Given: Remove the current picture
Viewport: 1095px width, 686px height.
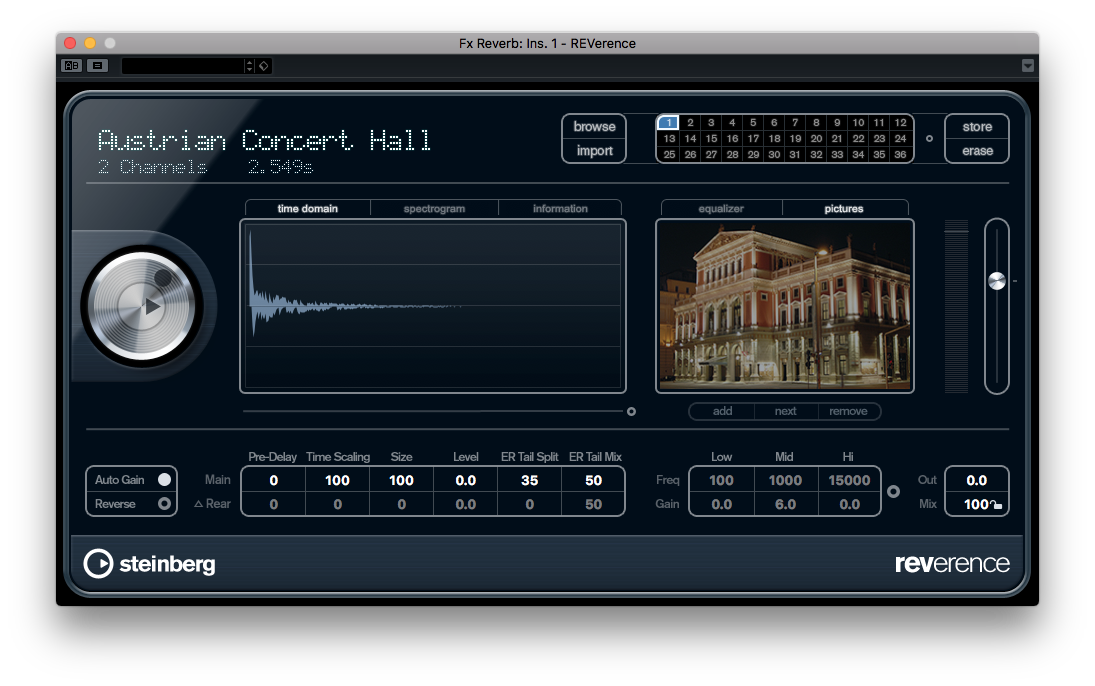Looking at the screenshot, I should (848, 411).
